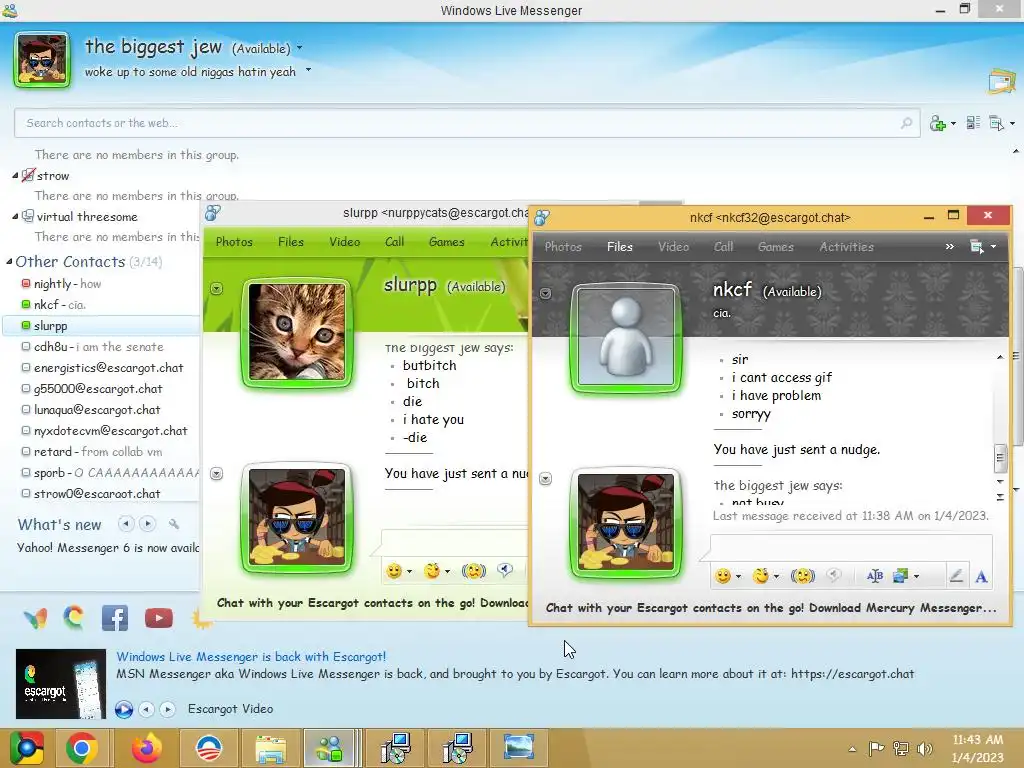Show hidden tray icons arrow

pyautogui.click(x=852, y=749)
